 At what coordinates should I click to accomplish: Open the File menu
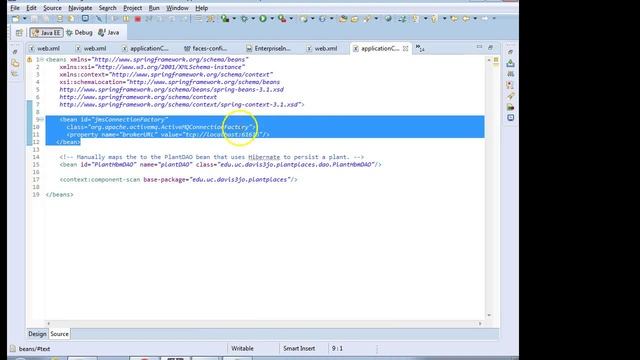tap(15, 8)
